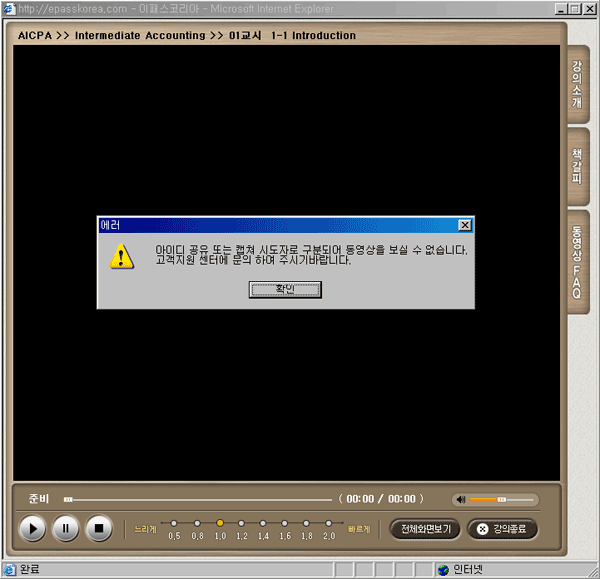Close the 에러 dialog with X
The image size is (600, 579).
click(465, 226)
